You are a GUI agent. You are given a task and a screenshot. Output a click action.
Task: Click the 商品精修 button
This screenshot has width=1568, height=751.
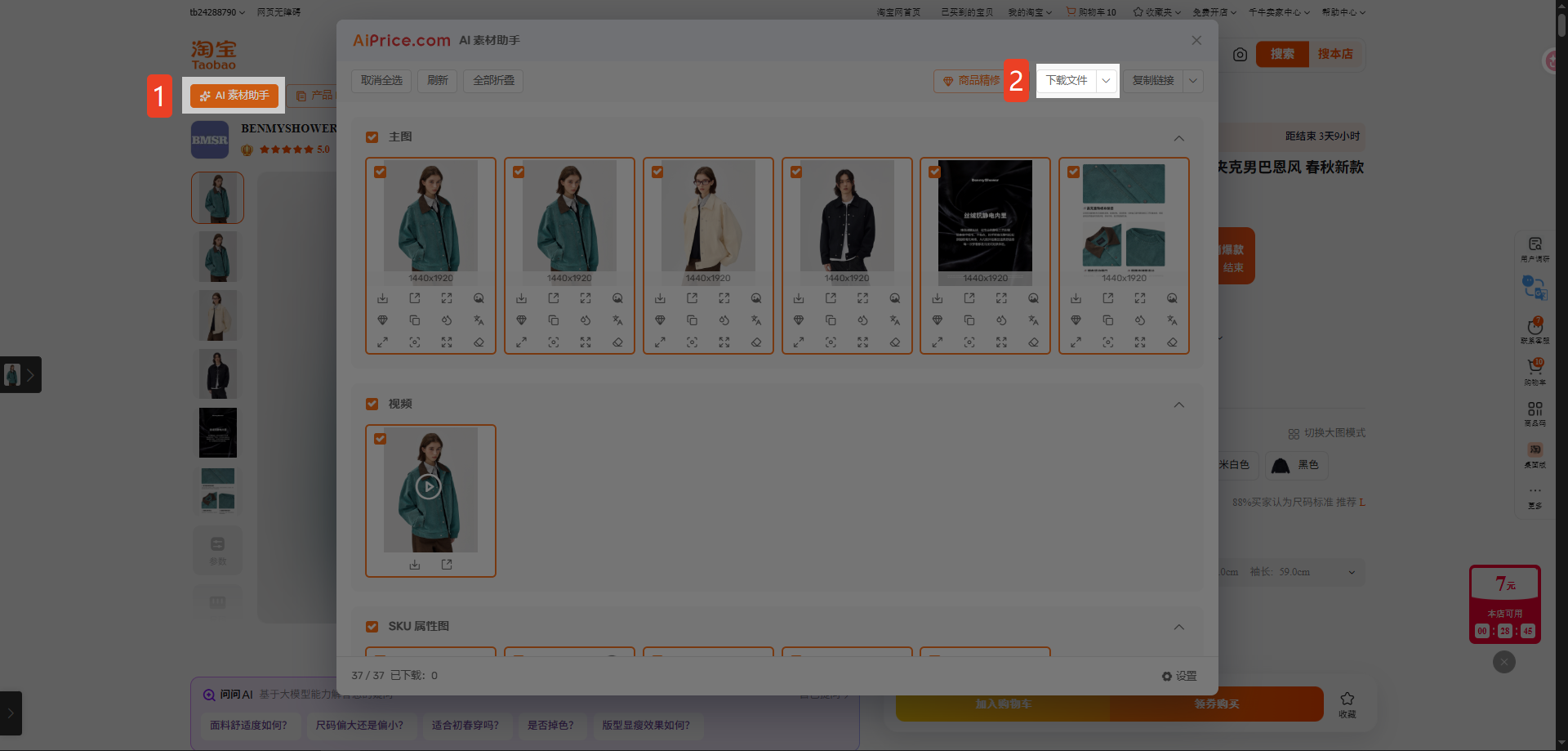[971, 81]
